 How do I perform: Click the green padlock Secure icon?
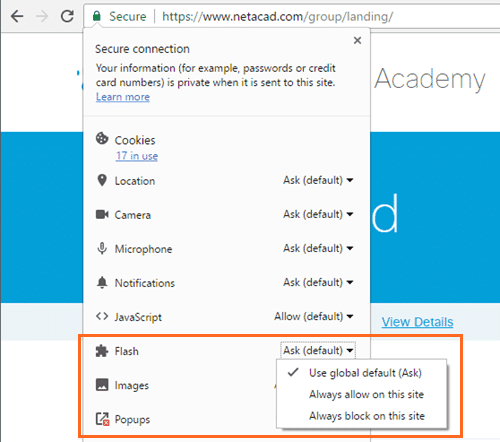tap(97, 16)
